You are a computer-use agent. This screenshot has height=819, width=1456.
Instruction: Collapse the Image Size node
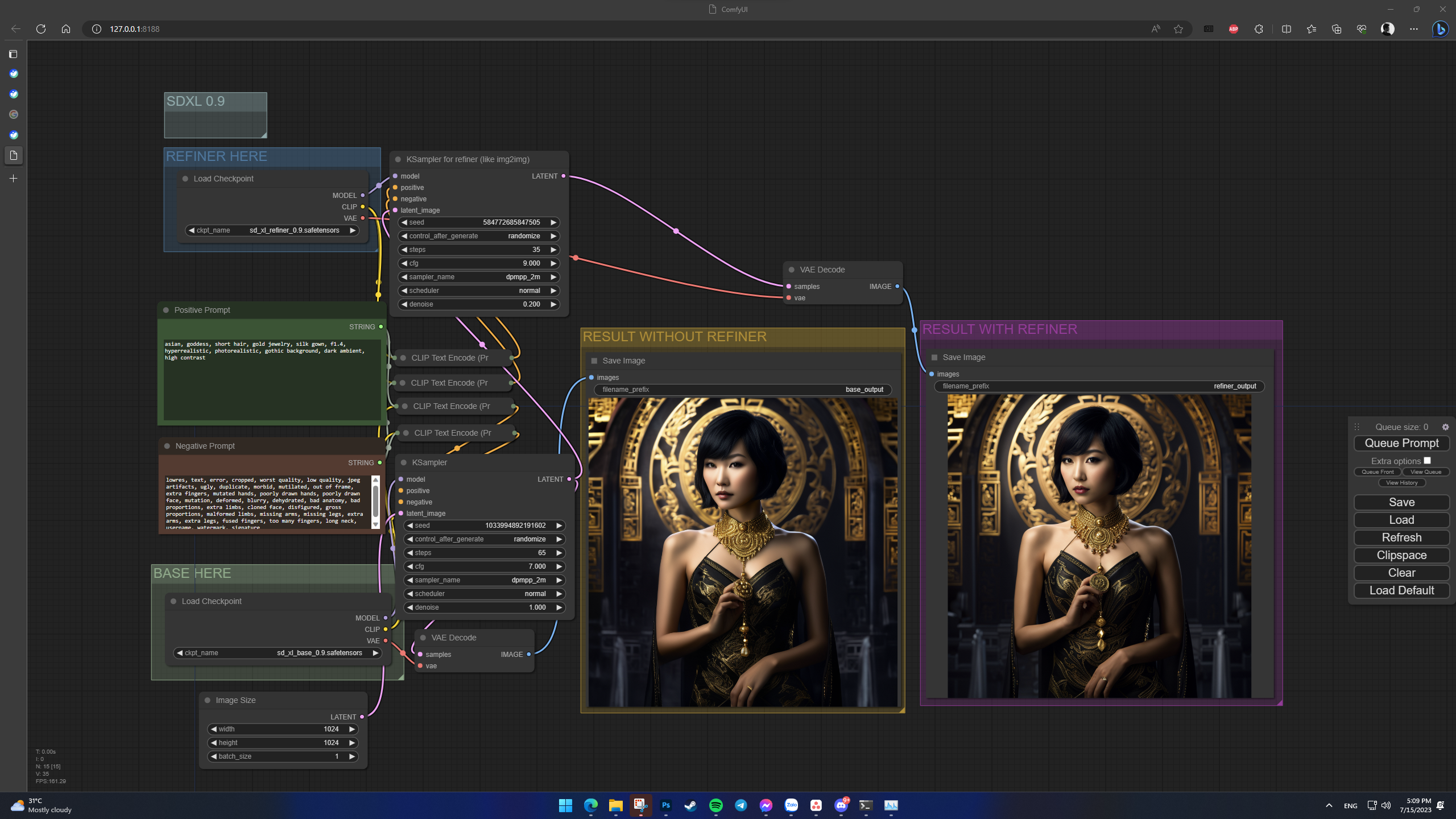208,701
